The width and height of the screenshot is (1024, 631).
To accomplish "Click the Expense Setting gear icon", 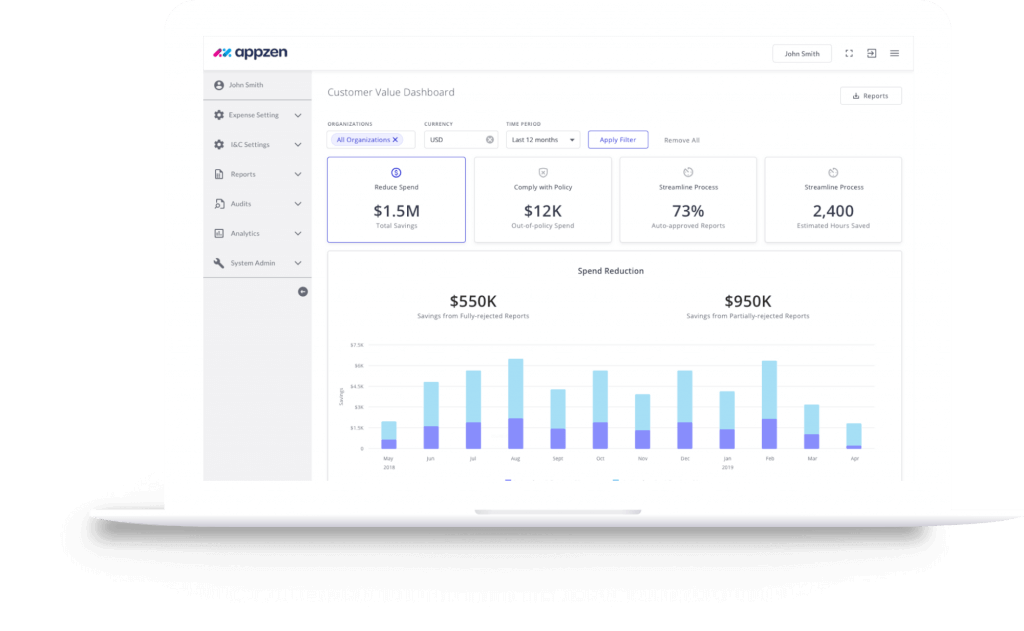I will click(x=218, y=114).
